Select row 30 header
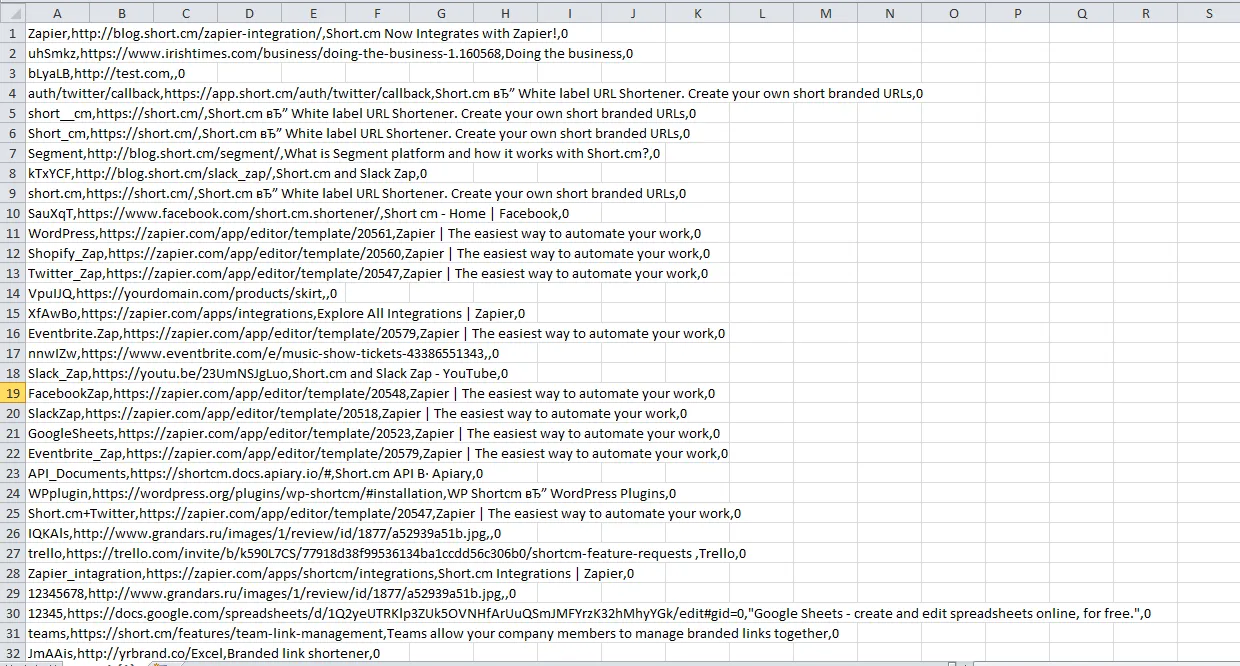This screenshot has height=666, width=1240. click(12, 613)
